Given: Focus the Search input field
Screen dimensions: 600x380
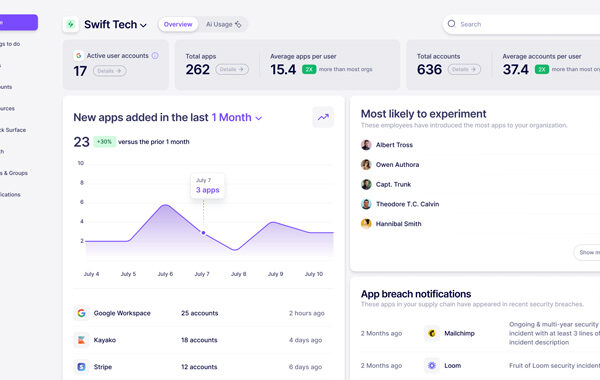Looking at the screenshot, I should pos(521,24).
